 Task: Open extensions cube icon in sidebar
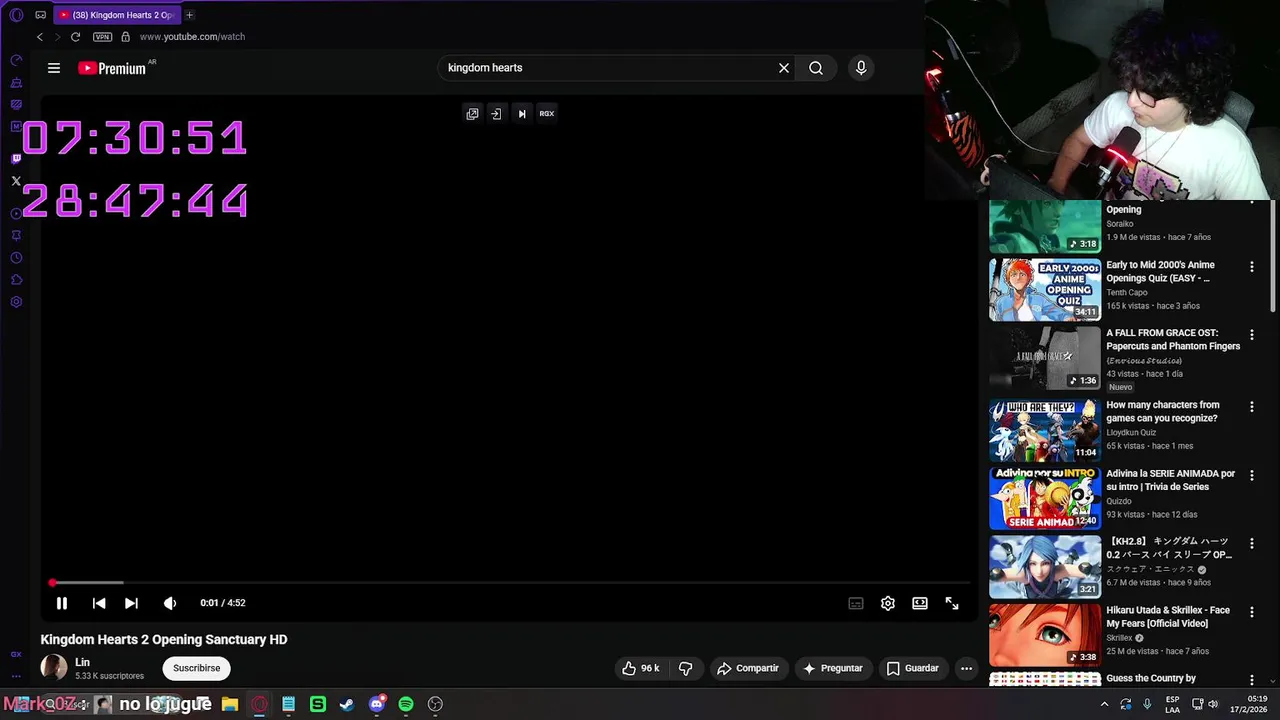click(x=16, y=280)
